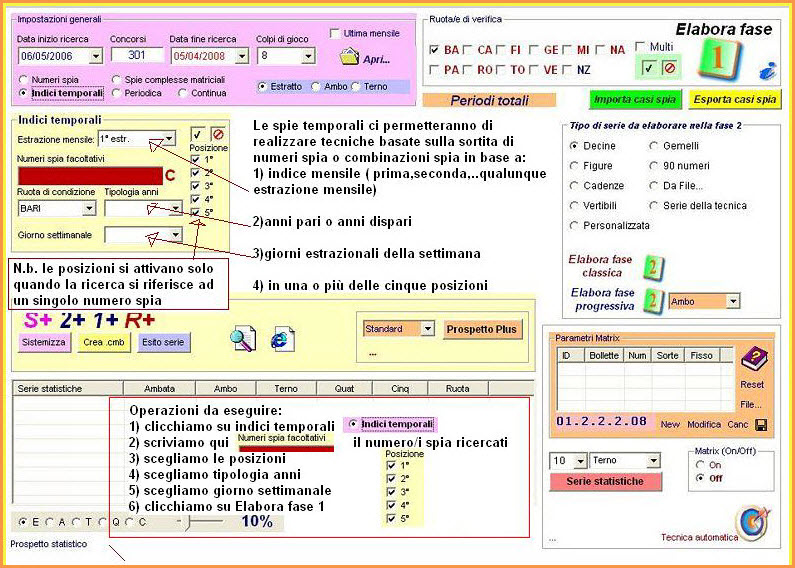Click the Sorte column header in Matrix
The height and width of the screenshot is (568, 795).
[x=667, y=356]
